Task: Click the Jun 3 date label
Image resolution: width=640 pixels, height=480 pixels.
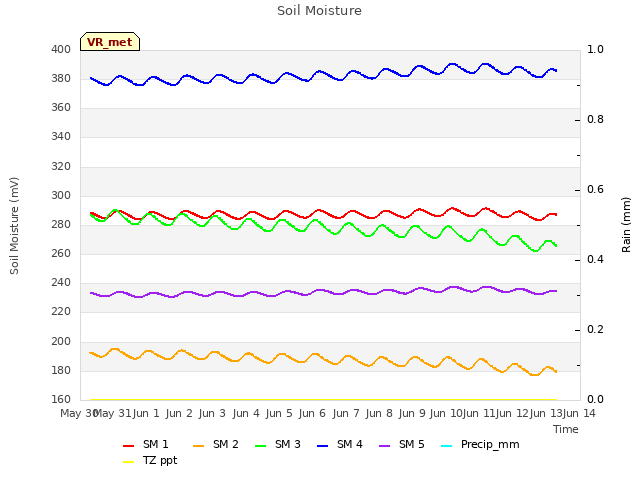Action: click(212, 413)
